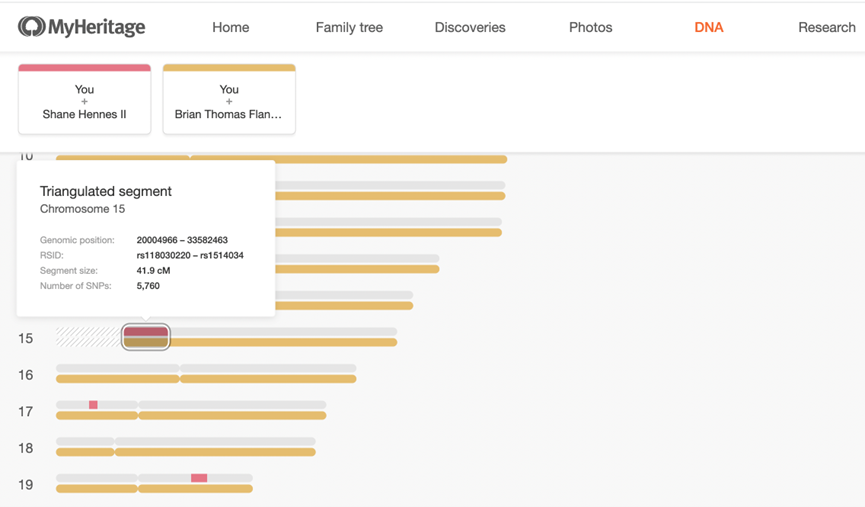Image resolution: width=865 pixels, height=507 pixels.
Task: Click the hatched region on chromosome 15
Action: tap(89, 337)
